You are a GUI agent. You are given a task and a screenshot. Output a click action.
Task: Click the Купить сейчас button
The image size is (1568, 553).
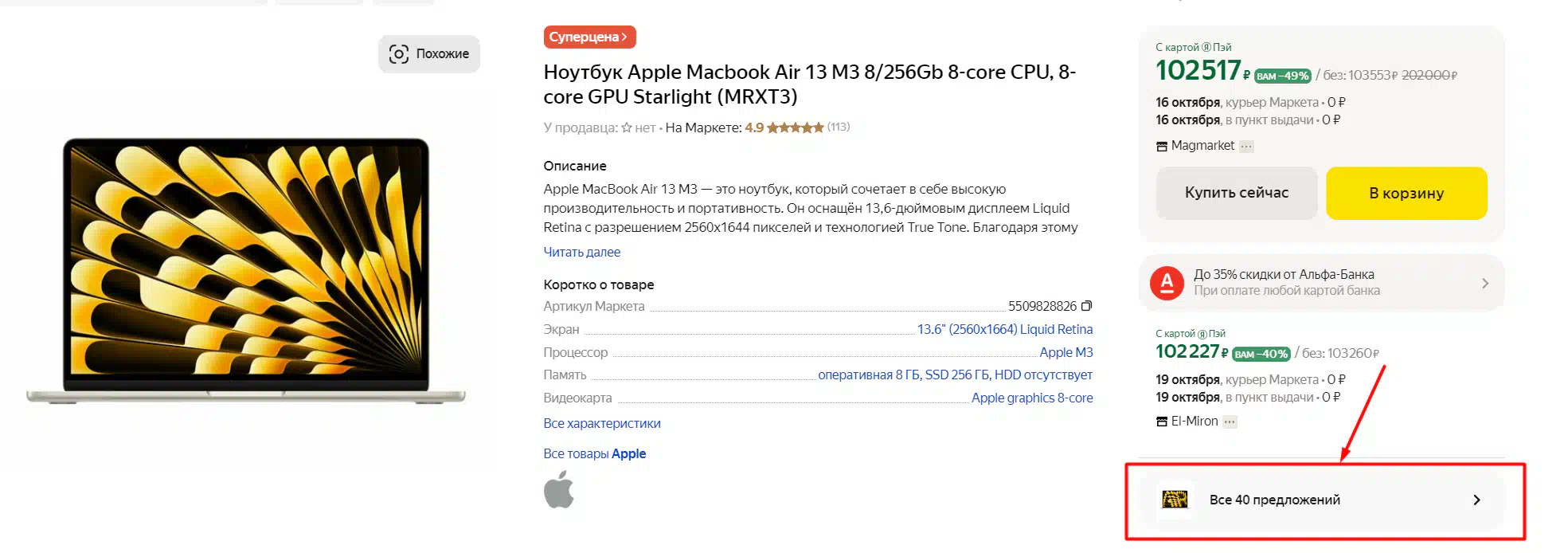coord(1236,193)
